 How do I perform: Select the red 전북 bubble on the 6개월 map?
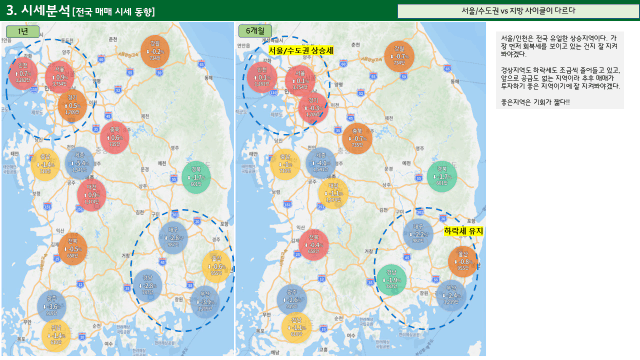[x=313, y=245]
